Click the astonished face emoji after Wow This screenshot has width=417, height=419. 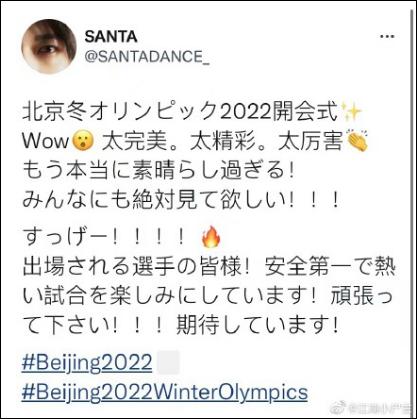pyautogui.click(x=84, y=142)
